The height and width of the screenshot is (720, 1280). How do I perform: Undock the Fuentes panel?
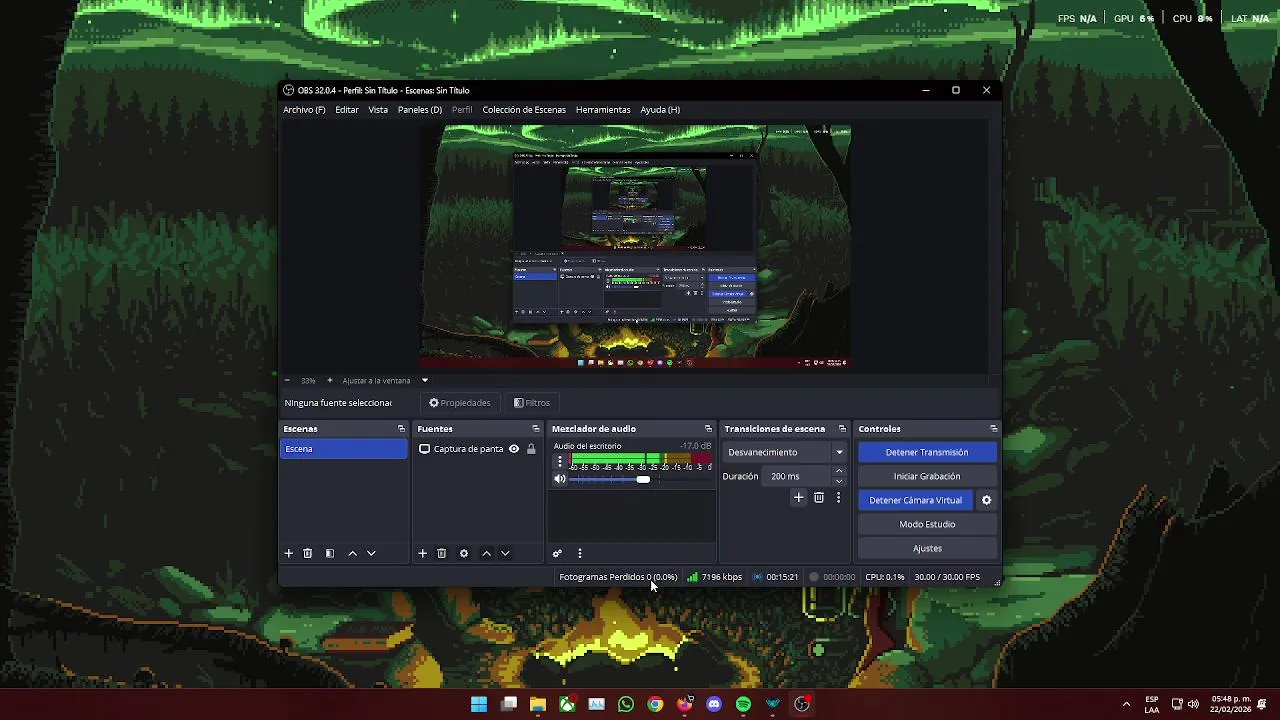point(535,429)
